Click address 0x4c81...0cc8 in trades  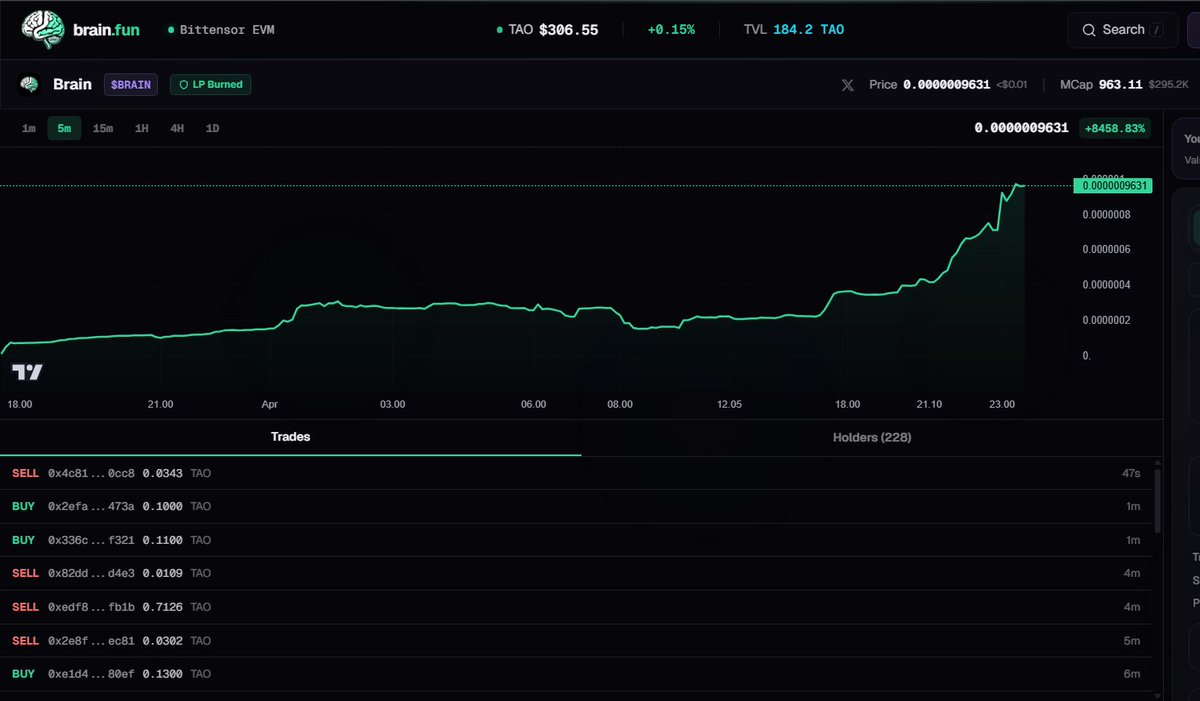tap(91, 473)
